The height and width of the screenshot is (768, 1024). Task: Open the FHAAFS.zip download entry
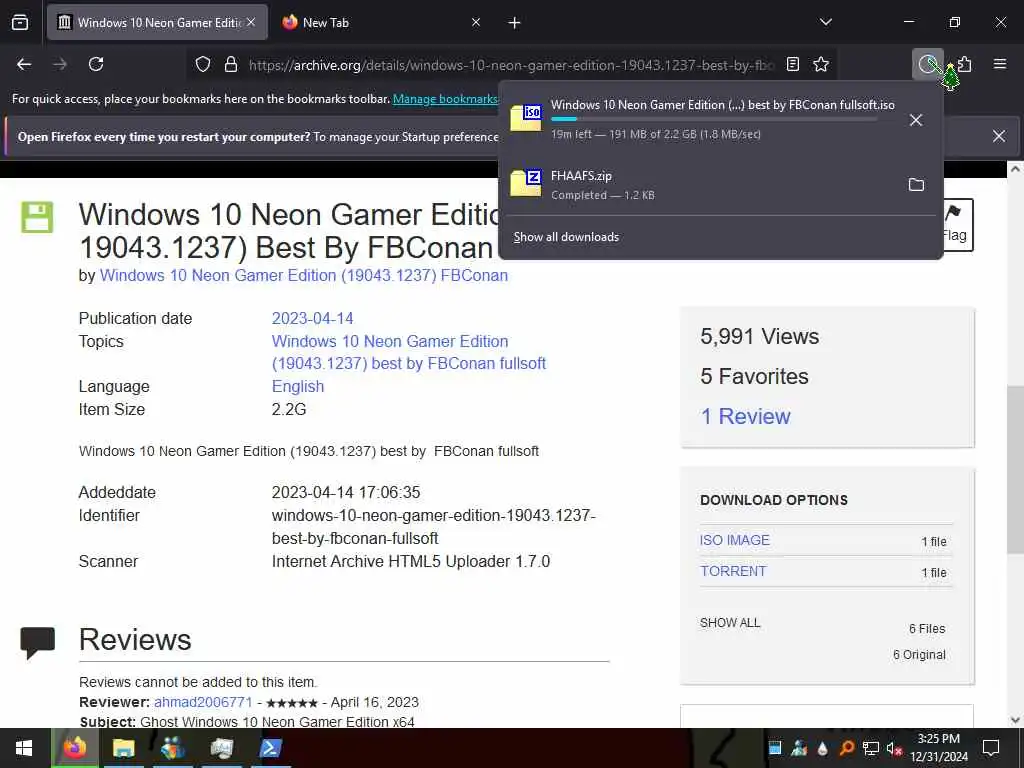click(x=702, y=185)
